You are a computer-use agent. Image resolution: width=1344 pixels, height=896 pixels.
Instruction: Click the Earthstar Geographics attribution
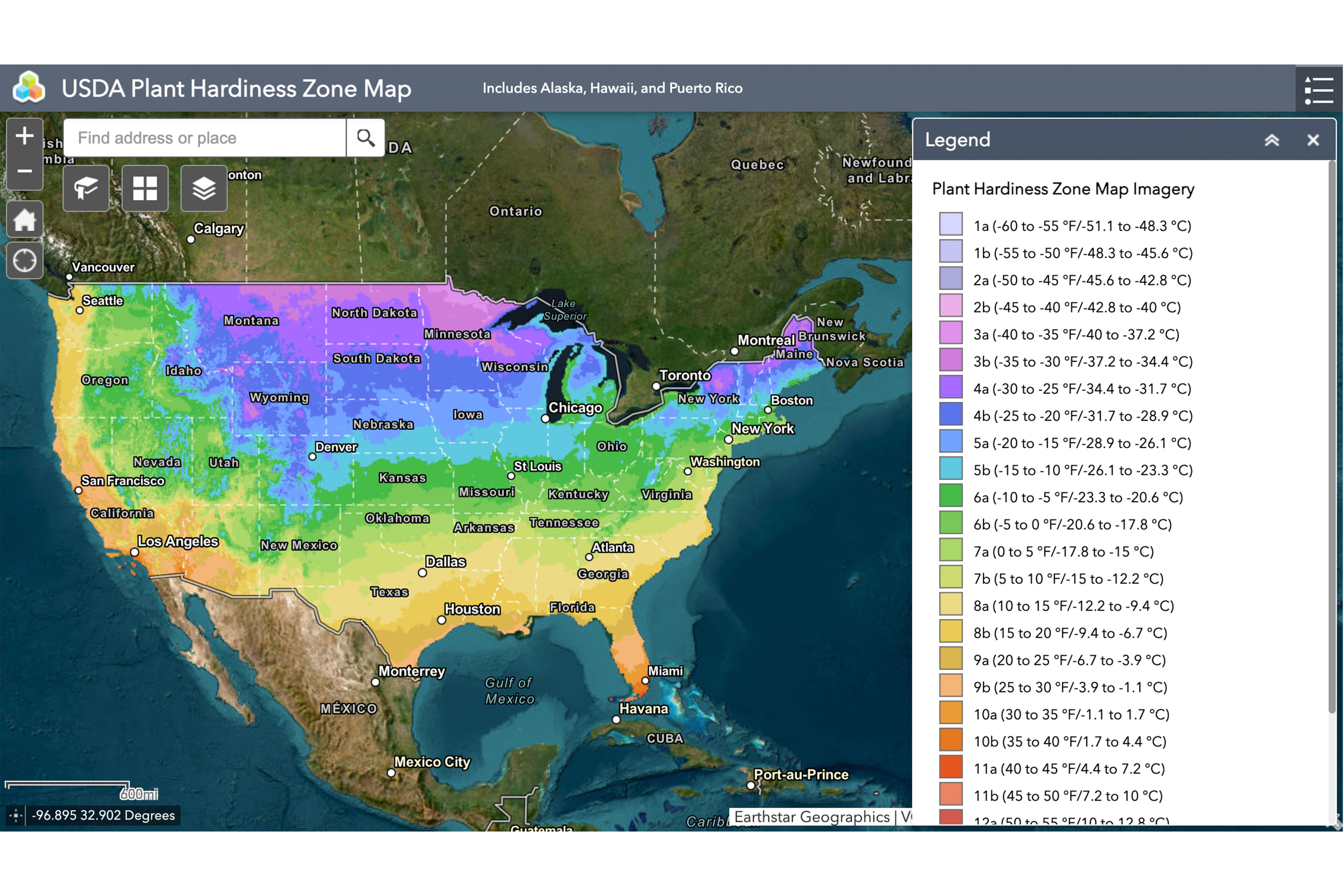[x=811, y=817]
